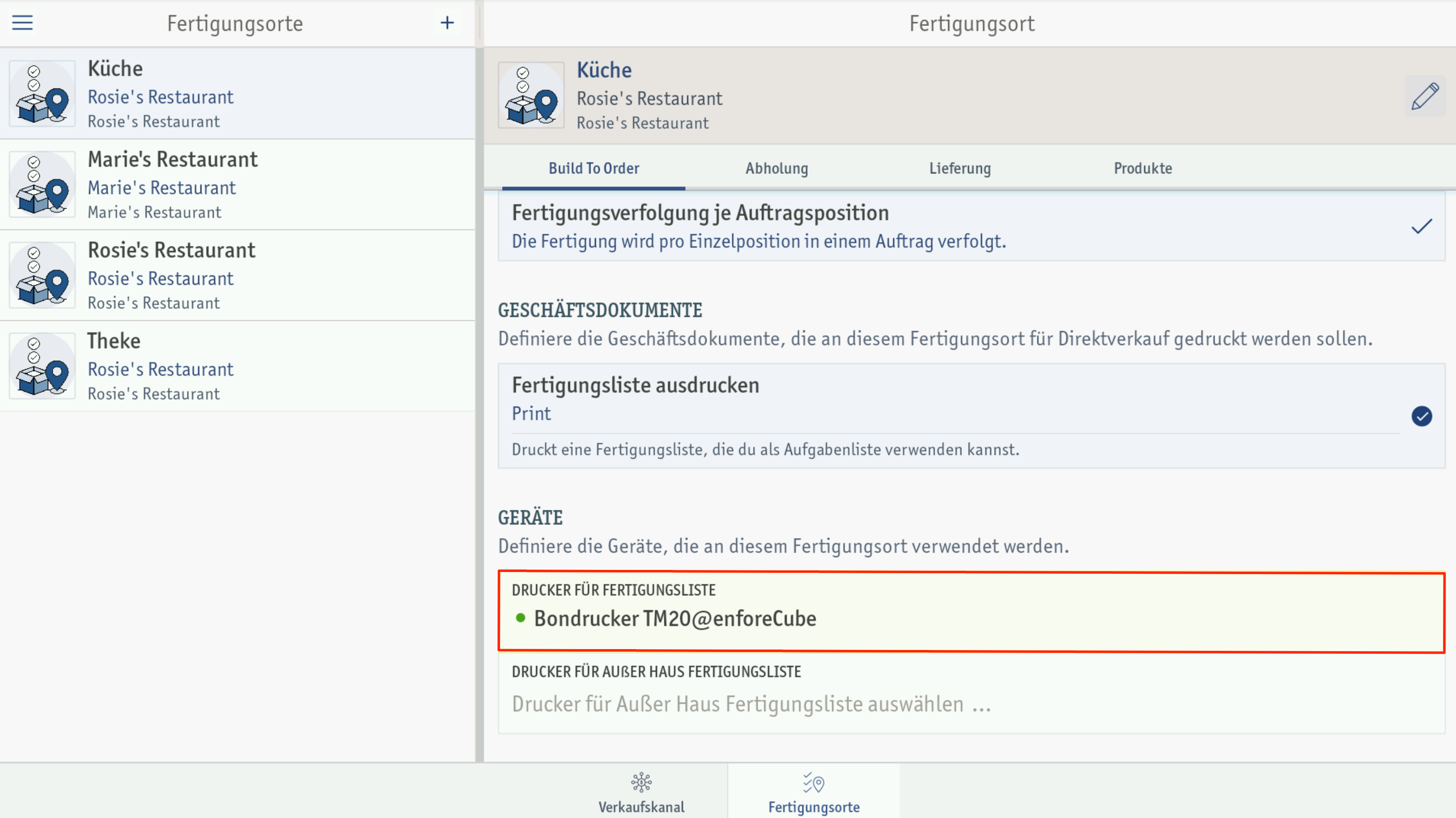Click the Küche header detail icon
This screenshot has height=818, width=1456.
click(531, 95)
